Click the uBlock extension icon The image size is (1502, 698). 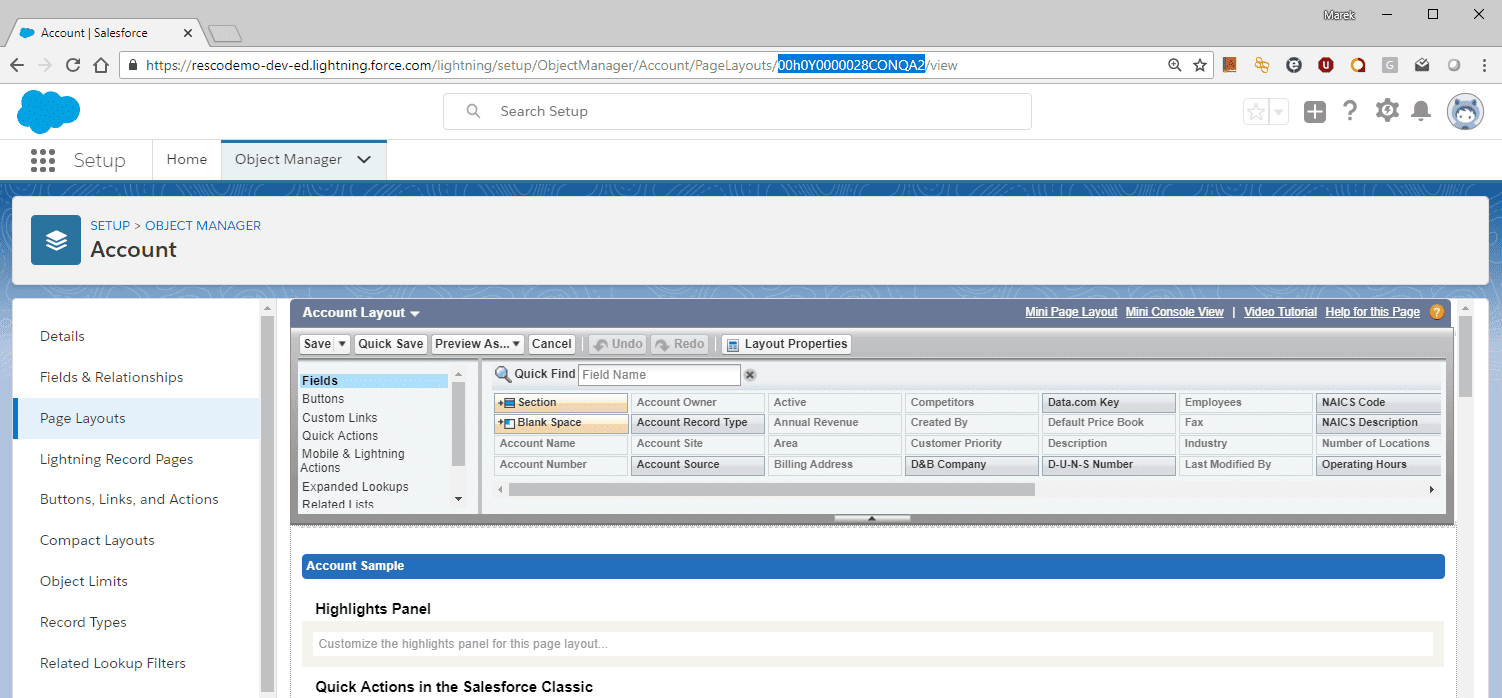(1326, 65)
